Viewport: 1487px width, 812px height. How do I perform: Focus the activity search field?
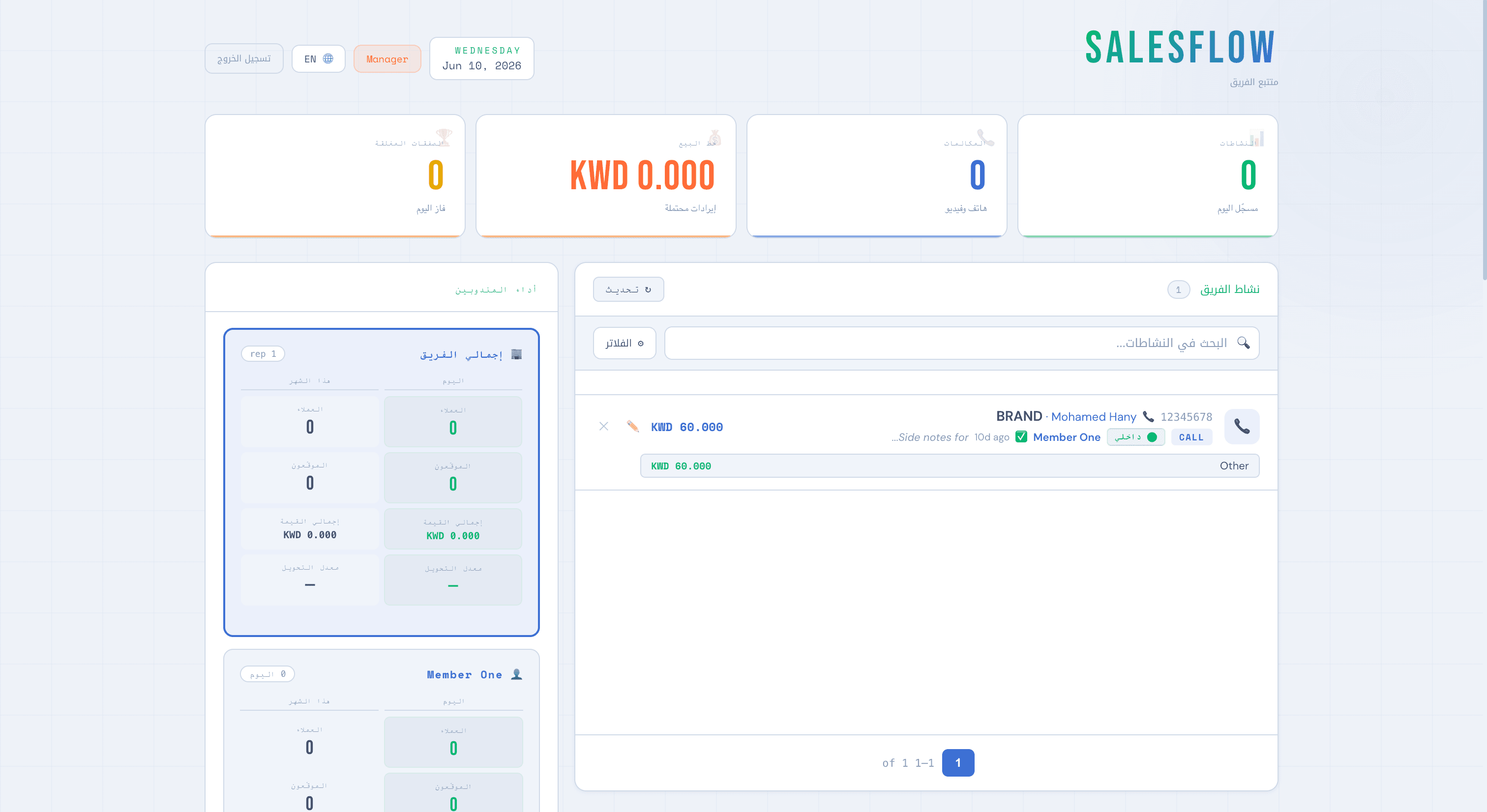pos(962,343)
